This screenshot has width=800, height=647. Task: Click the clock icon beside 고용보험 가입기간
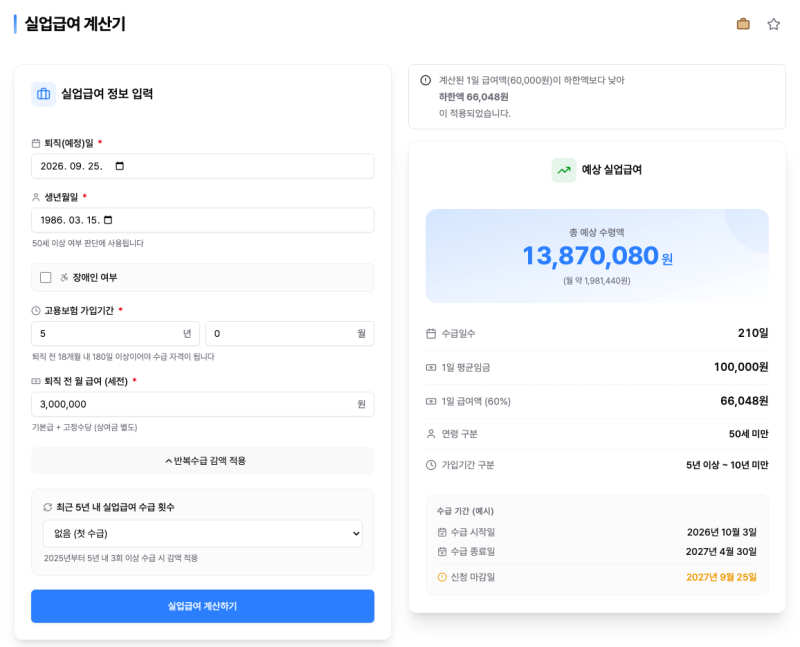(x=36, y=310)
